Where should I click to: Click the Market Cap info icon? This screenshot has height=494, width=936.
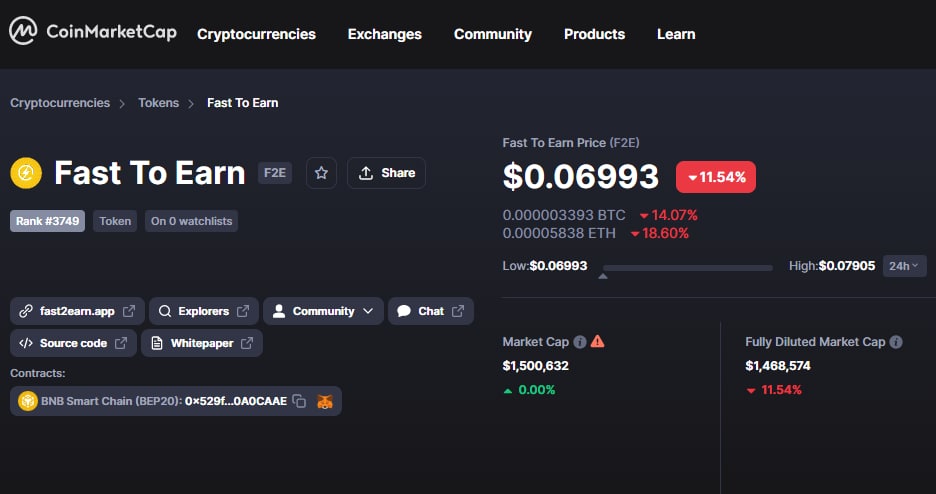580,342
